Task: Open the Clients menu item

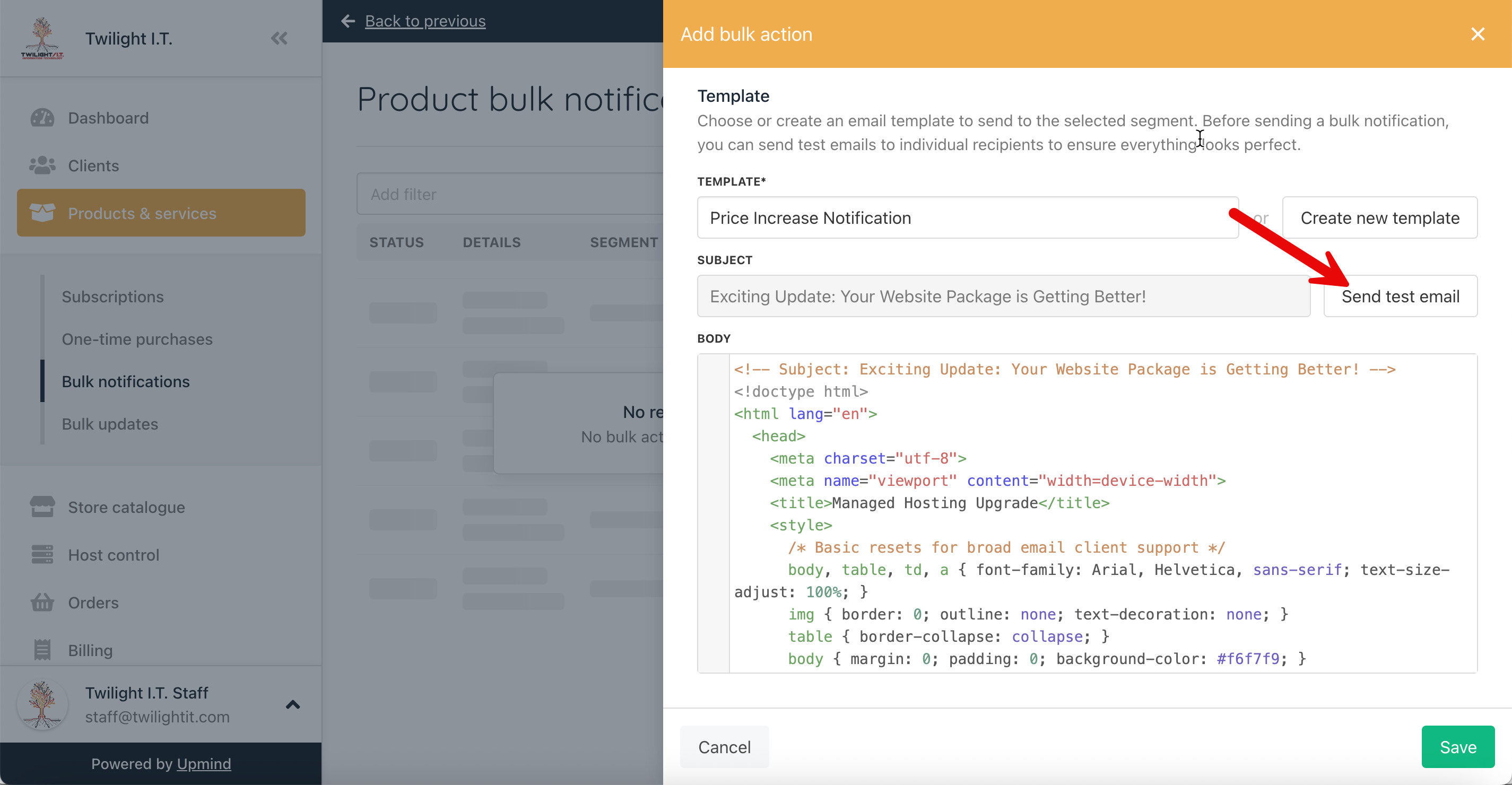Action: pyautogui.click(x=161, y=165)
